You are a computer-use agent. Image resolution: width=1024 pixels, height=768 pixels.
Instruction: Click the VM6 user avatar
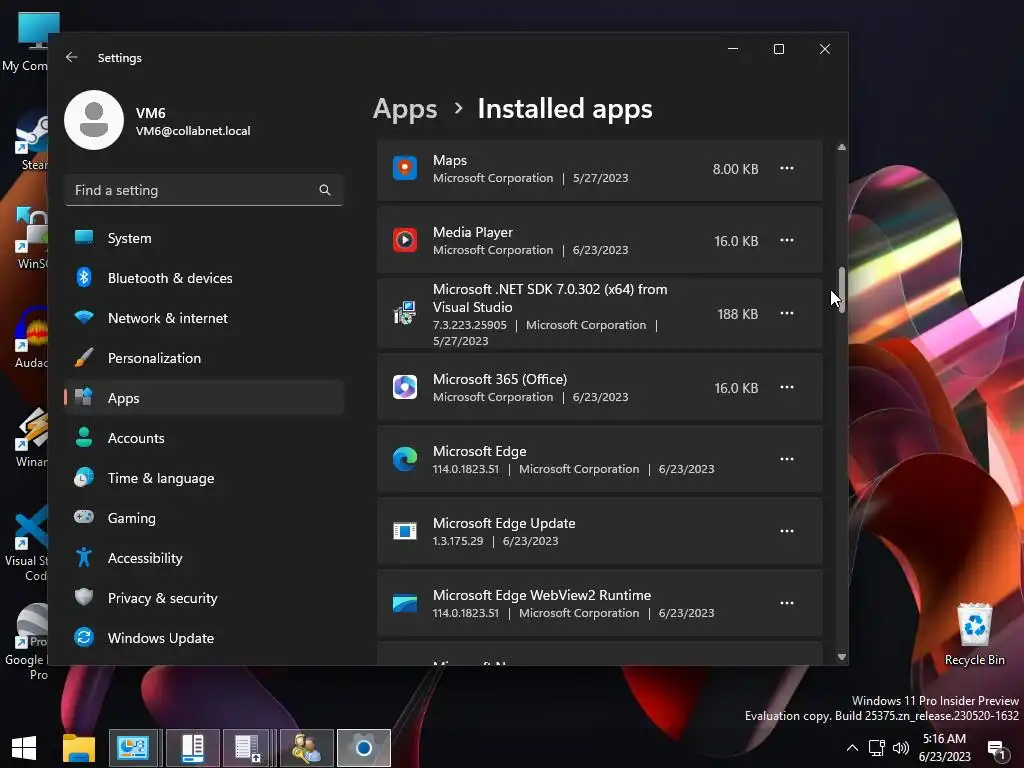pyautogui.click(x=94, y=120)
